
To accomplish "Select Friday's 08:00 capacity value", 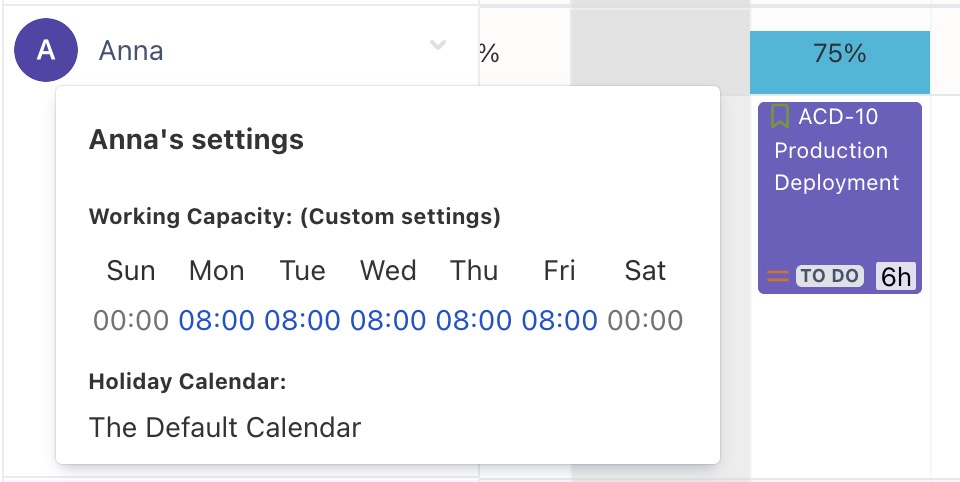I will click(x=559, y=320).
